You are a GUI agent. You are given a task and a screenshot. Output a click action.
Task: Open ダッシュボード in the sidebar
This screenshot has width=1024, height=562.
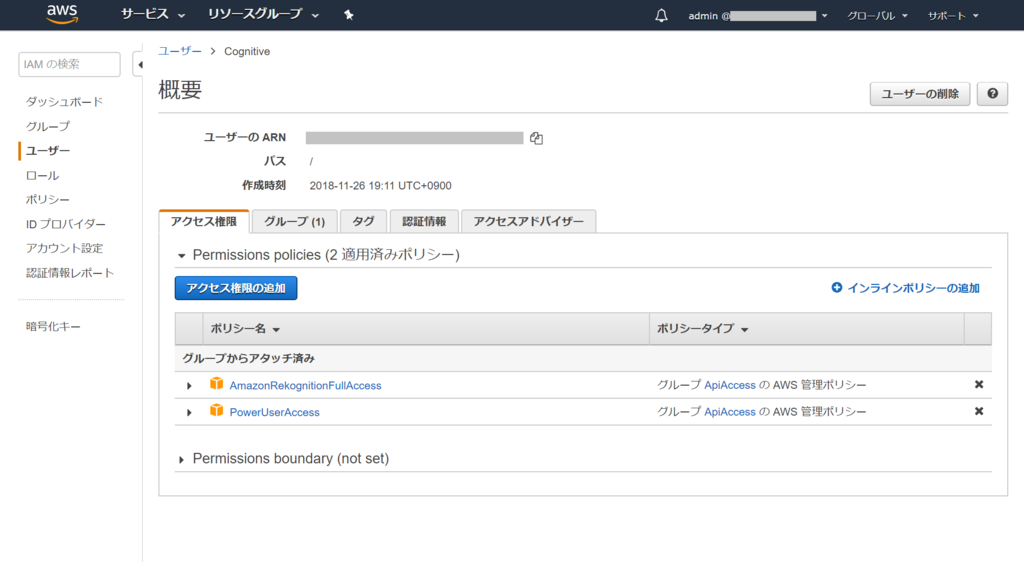(x=64, y=102)
